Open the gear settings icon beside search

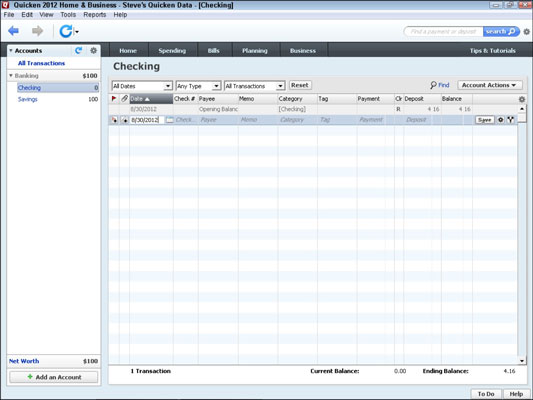point(526,32)
